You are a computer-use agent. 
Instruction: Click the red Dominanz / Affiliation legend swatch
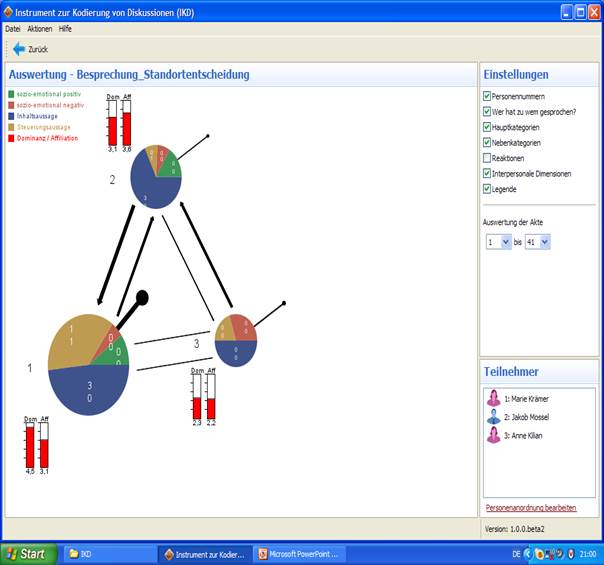[11, 138]
